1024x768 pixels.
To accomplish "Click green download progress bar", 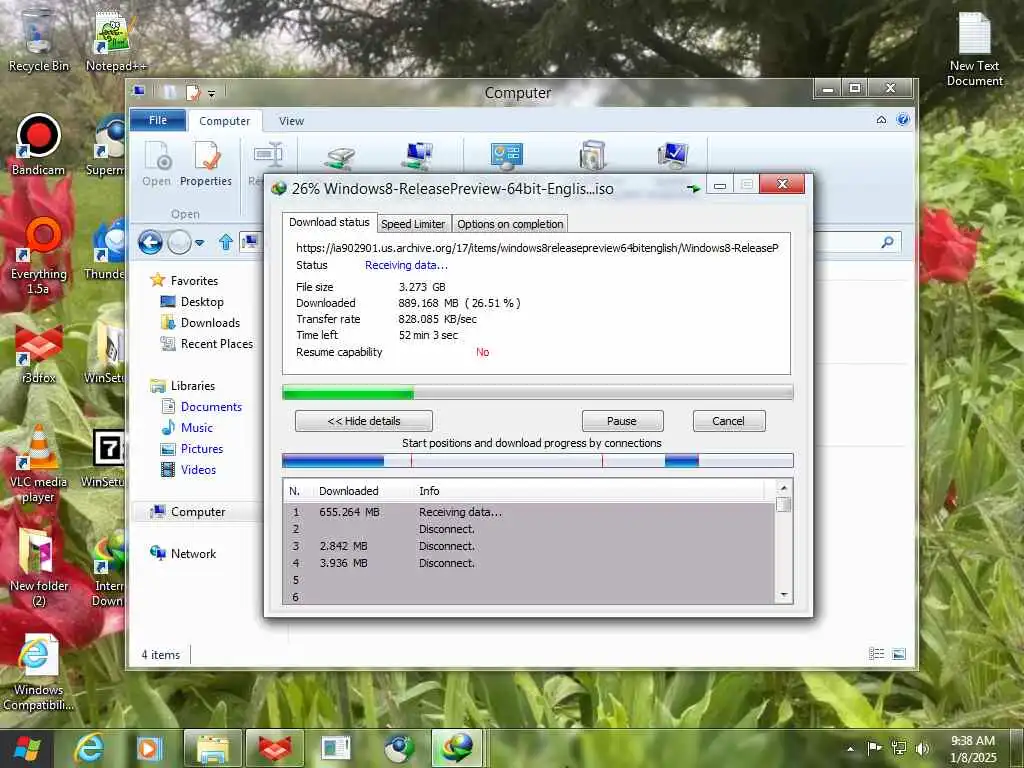I will pyautogui.click(x=537, y=392).
